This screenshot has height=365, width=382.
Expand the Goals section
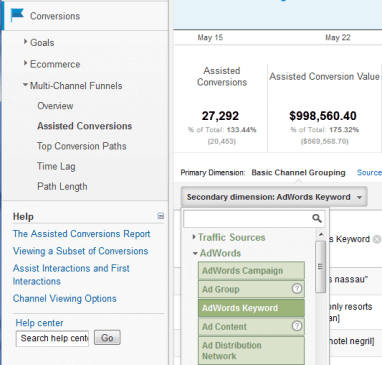click(x=26, y=42)
